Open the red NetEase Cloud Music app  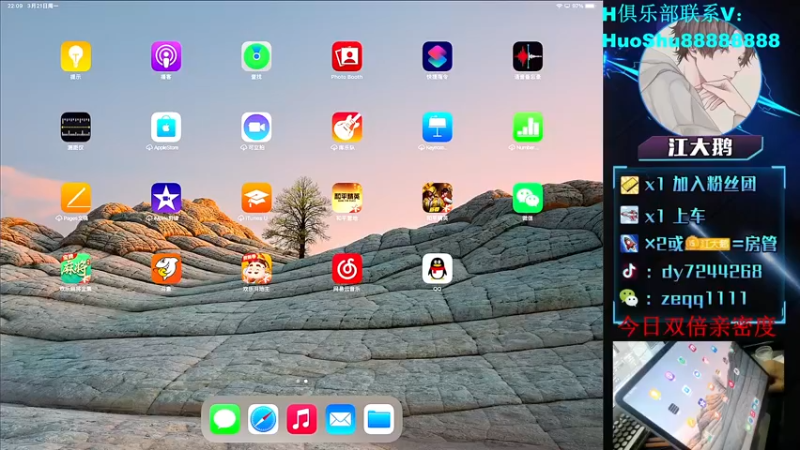click(347, 268)
